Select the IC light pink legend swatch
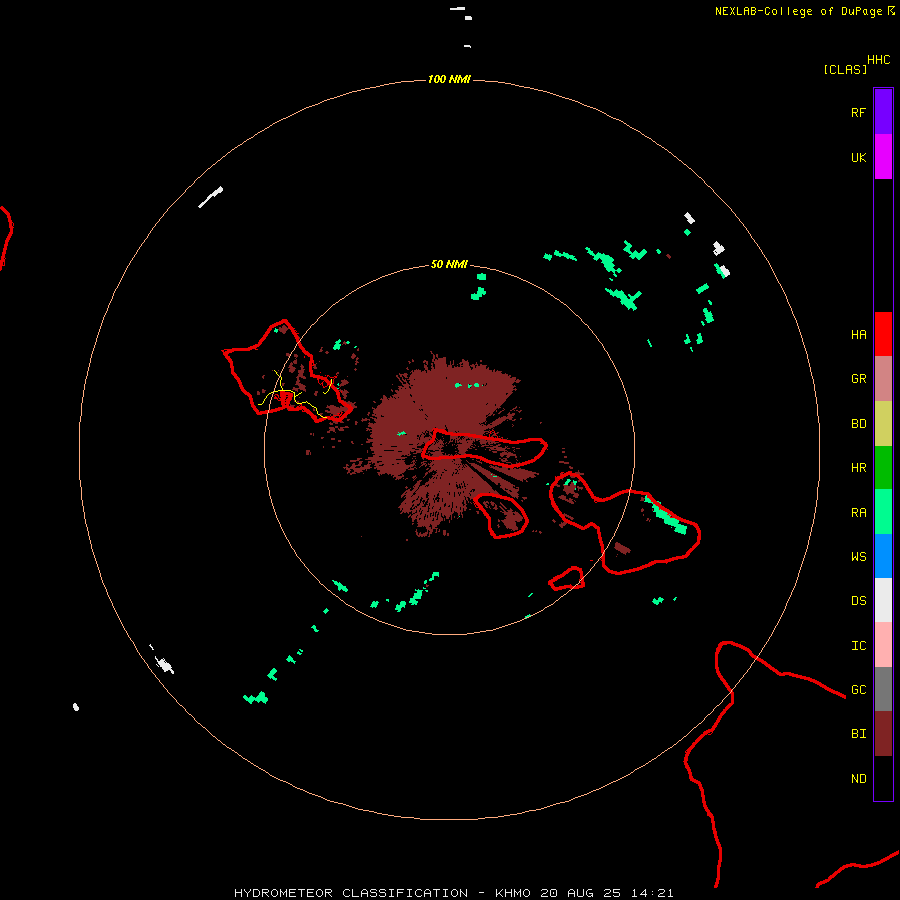Screen dimensions: 900x900 pyautogui.click(x=883, y=645)
